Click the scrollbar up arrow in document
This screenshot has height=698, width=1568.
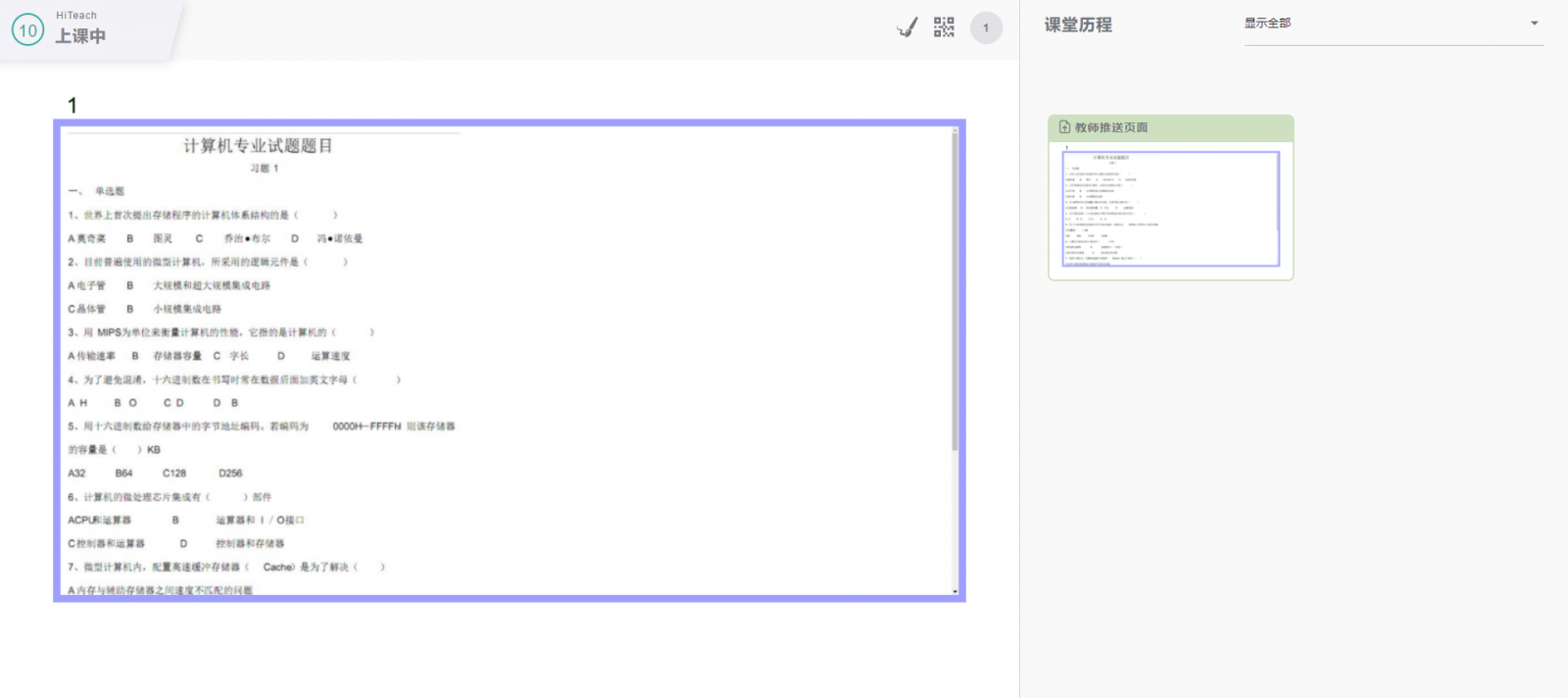[955, 130]
